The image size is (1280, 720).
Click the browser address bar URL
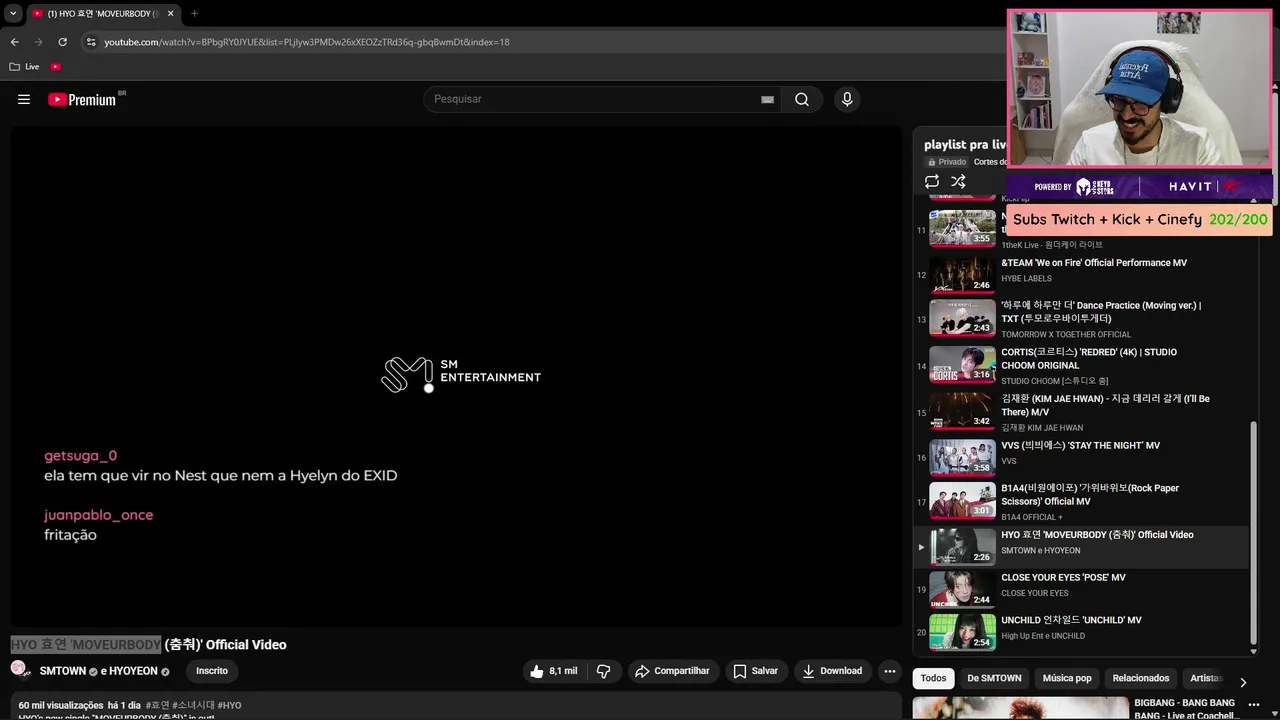click(307, 42)
